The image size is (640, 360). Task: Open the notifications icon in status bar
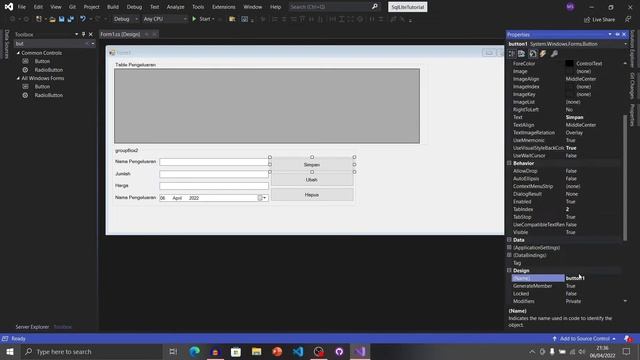pos(628,338)
